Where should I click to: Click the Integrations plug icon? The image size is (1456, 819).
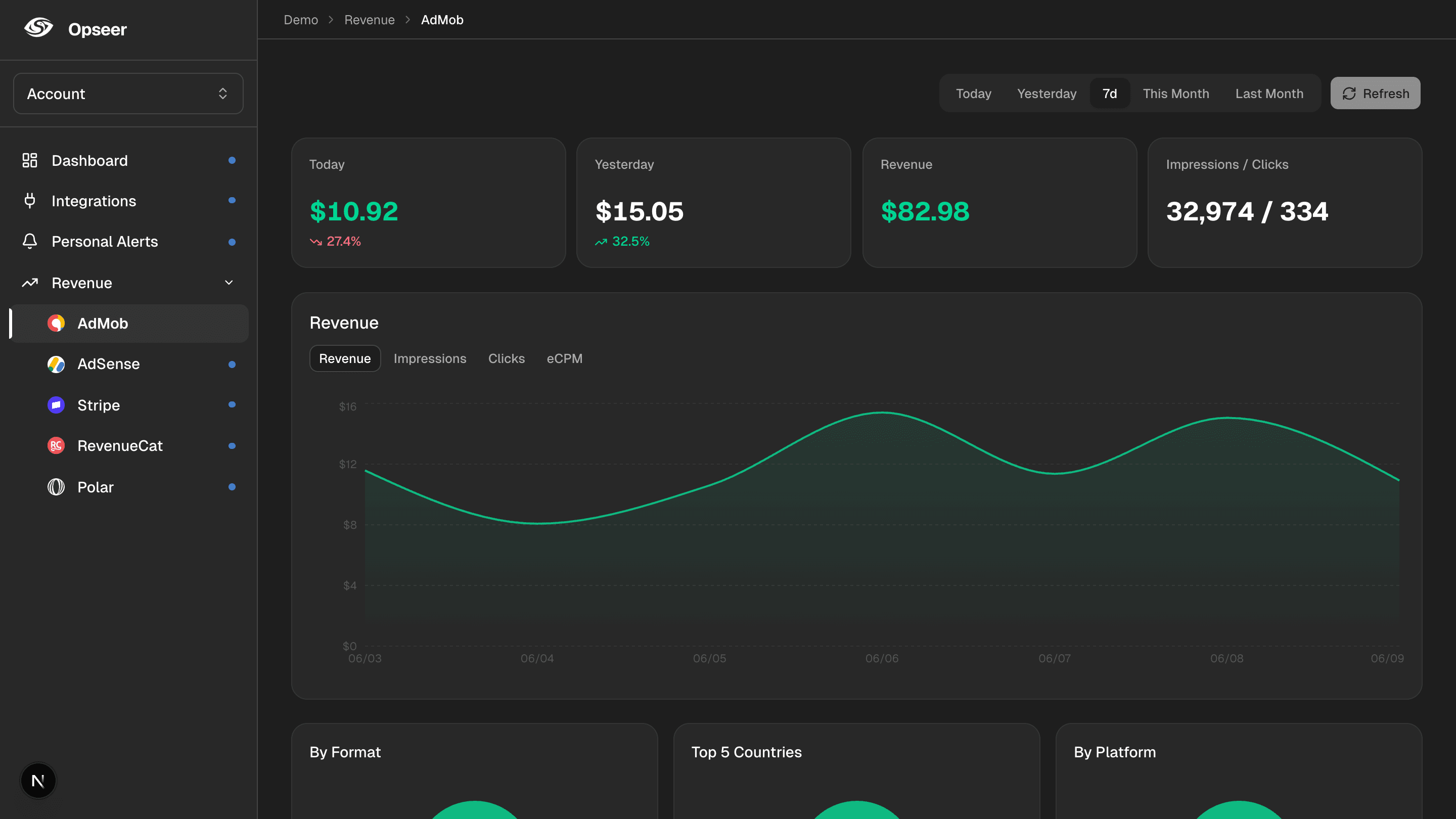(30, 201)
